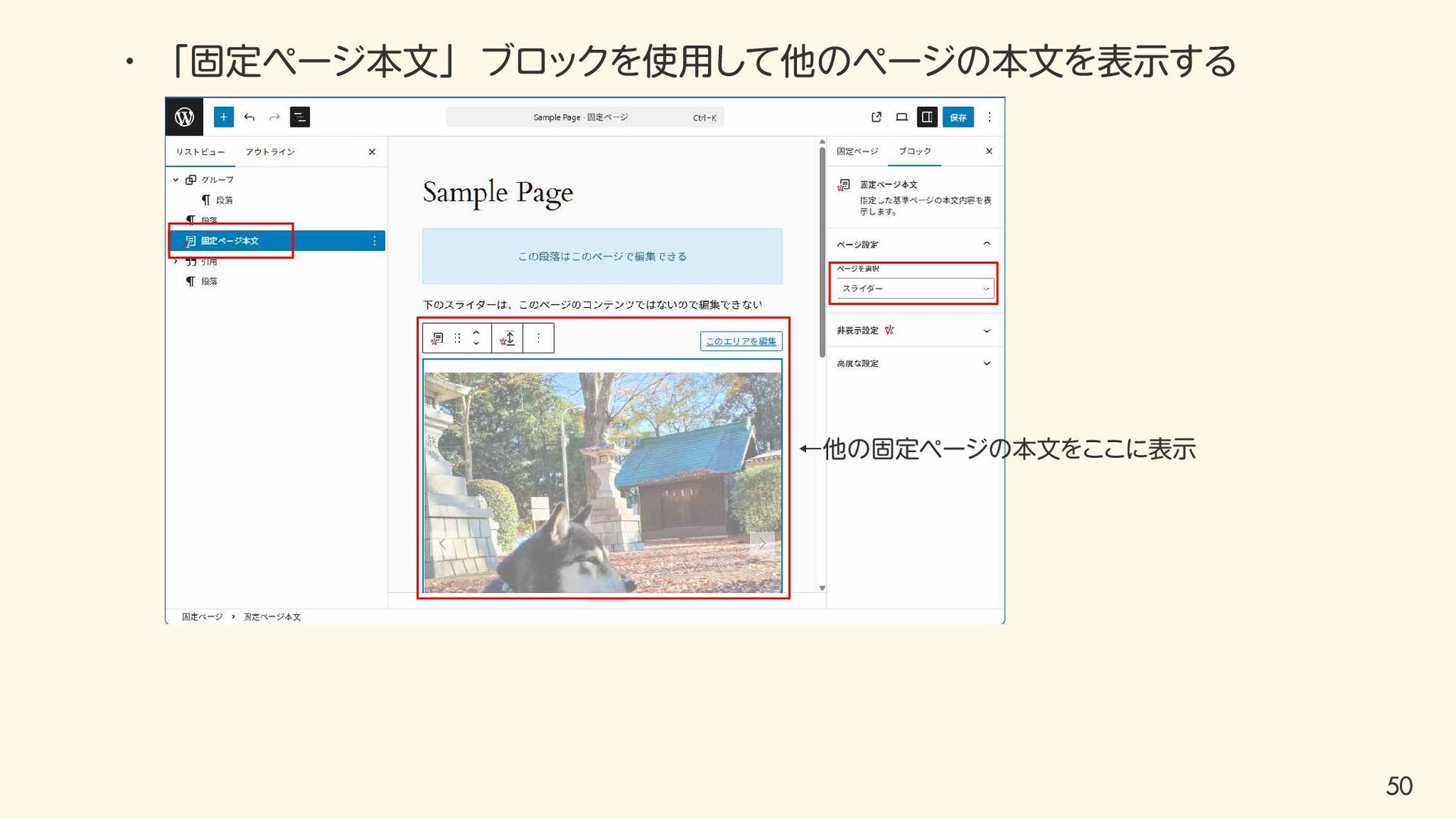
Task: Click the move-to icon in the block toolbar
Action: click(509, 338)
